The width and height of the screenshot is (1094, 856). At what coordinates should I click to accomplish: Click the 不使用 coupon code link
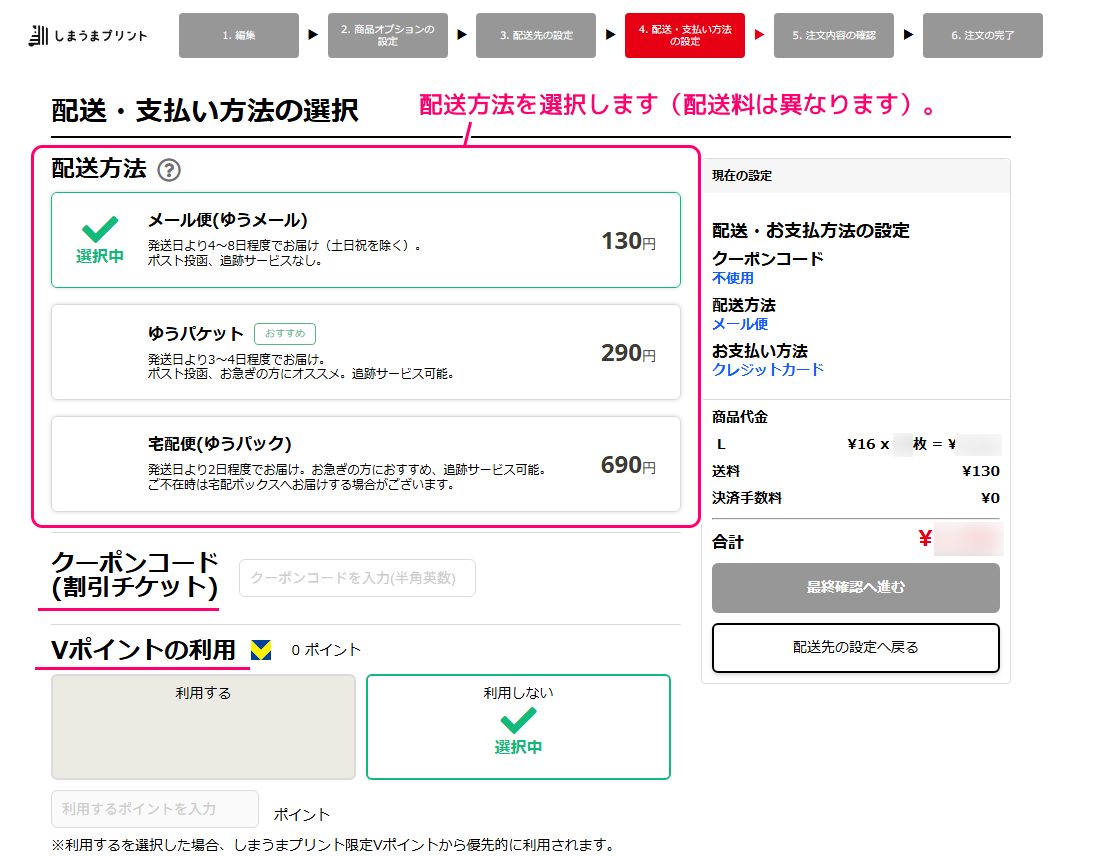click(733, 278)
